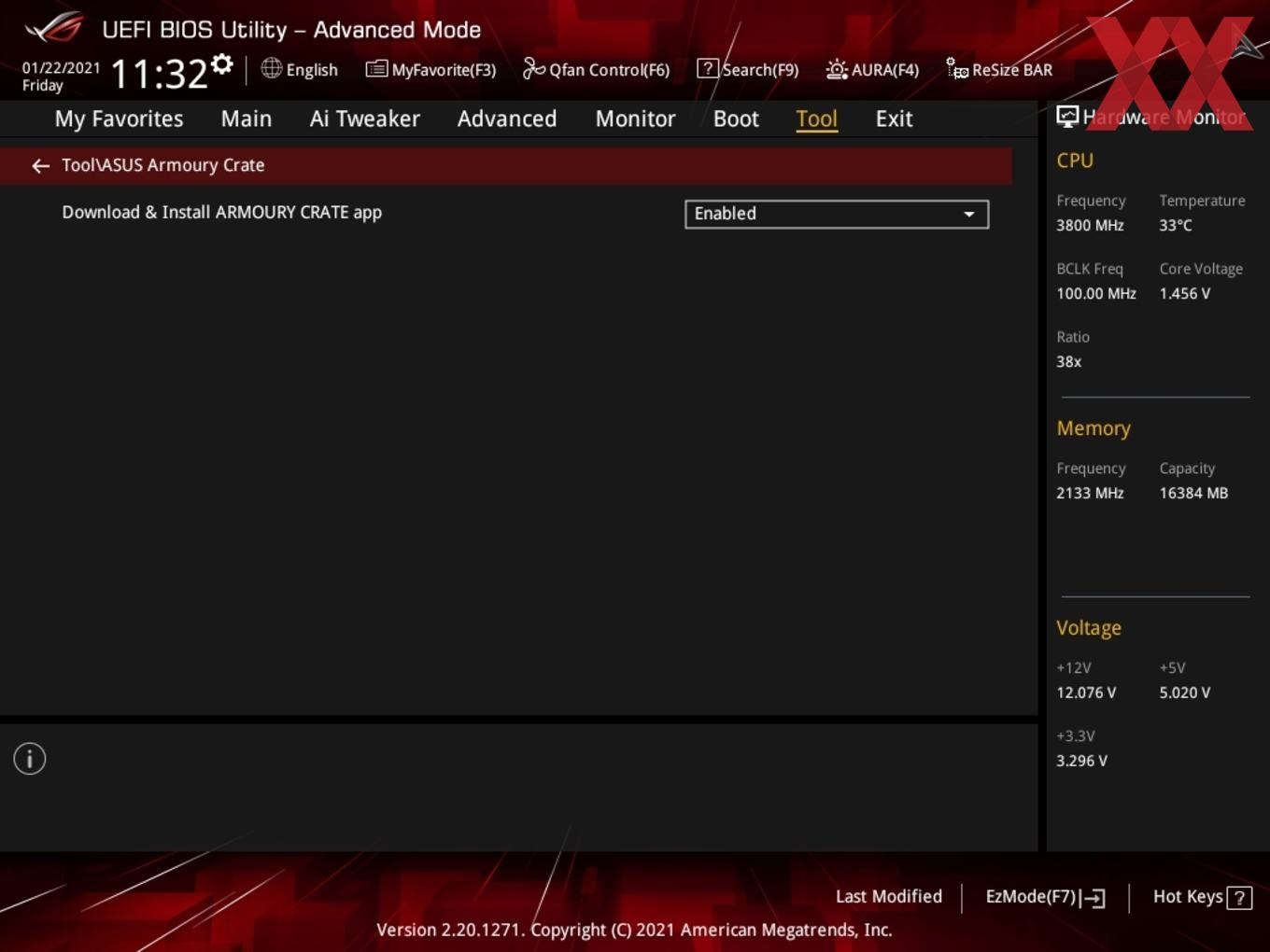Click the BCLK value 100.00 MHz

[1096, 293]
